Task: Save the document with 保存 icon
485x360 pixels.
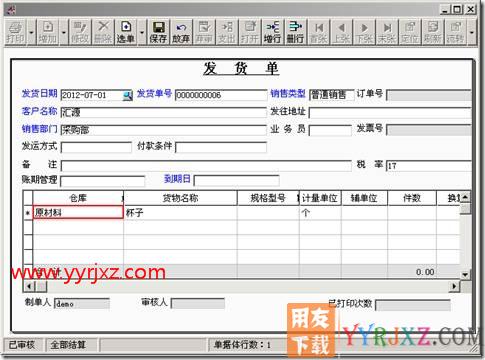Action: tap(158, 32)
